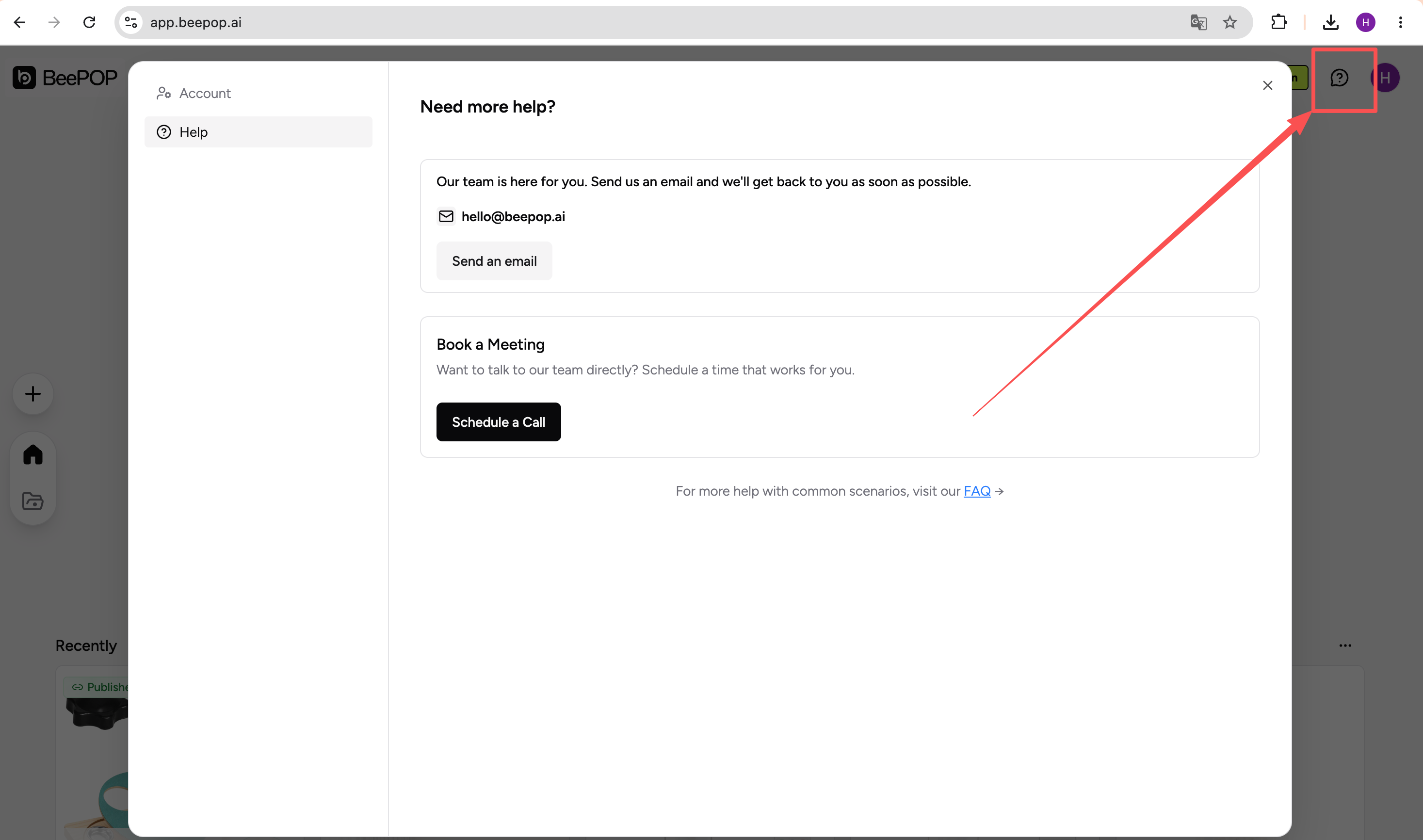Open browser extensions puzzle icon
1423x840 pixels.
tap(1279, 22)
